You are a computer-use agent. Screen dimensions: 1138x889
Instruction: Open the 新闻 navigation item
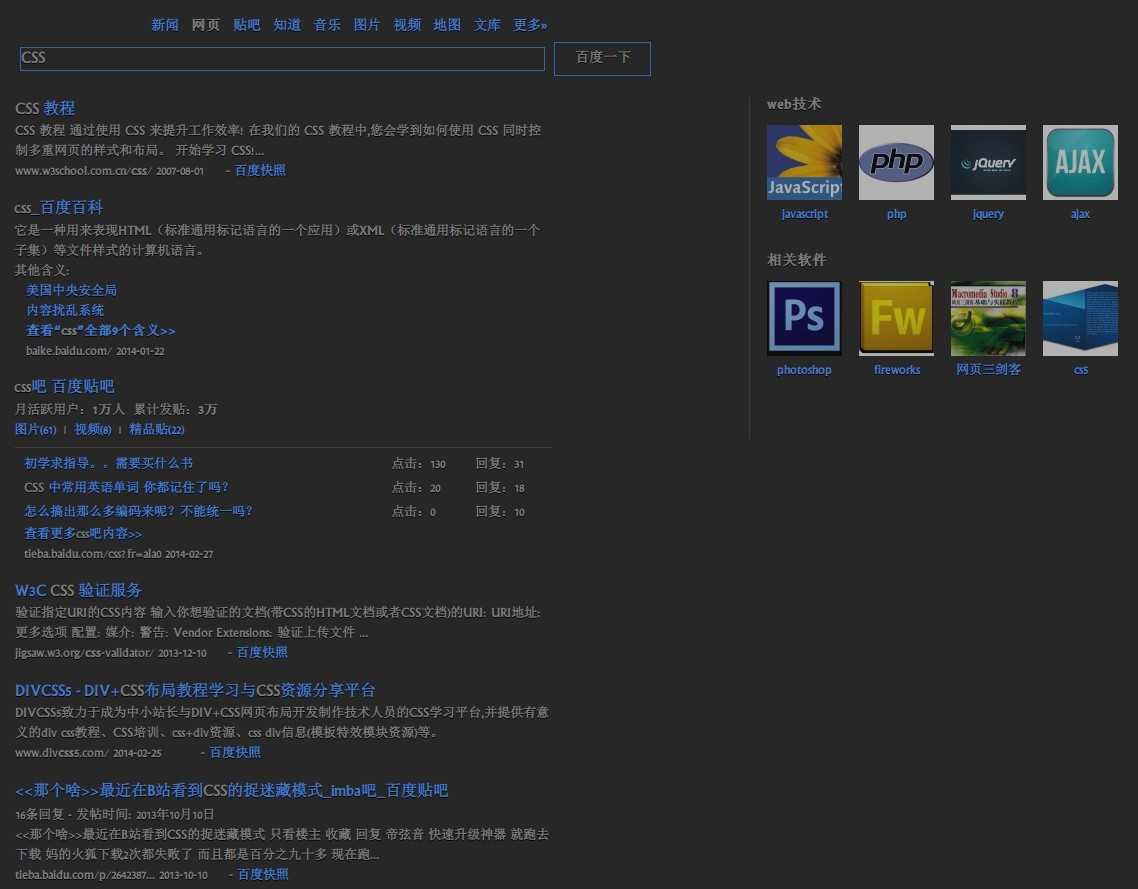165,24
